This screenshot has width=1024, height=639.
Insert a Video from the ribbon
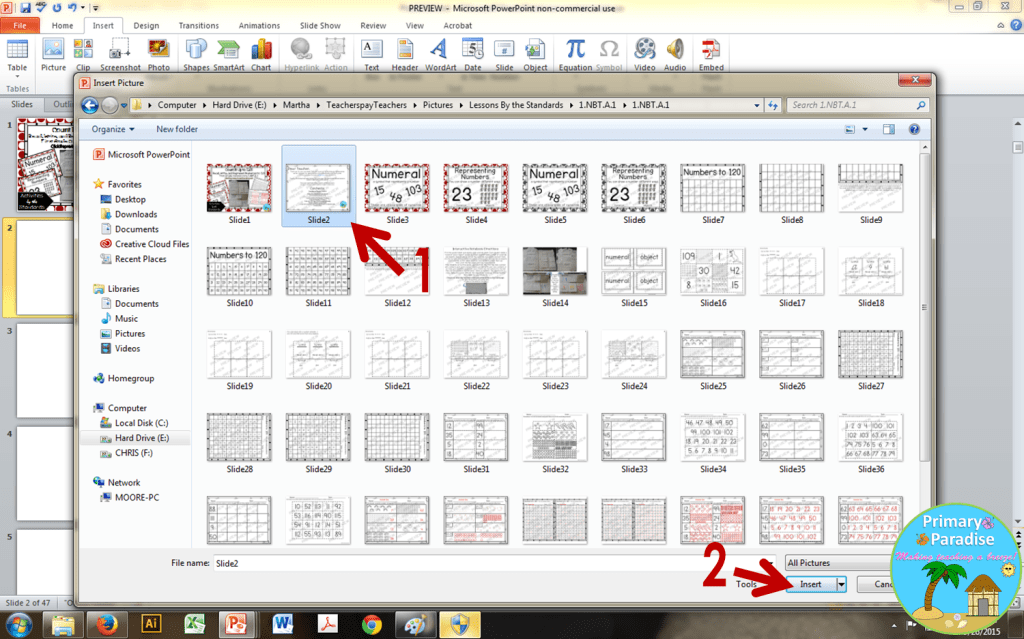pyautogui.click(x=645, y=55)
